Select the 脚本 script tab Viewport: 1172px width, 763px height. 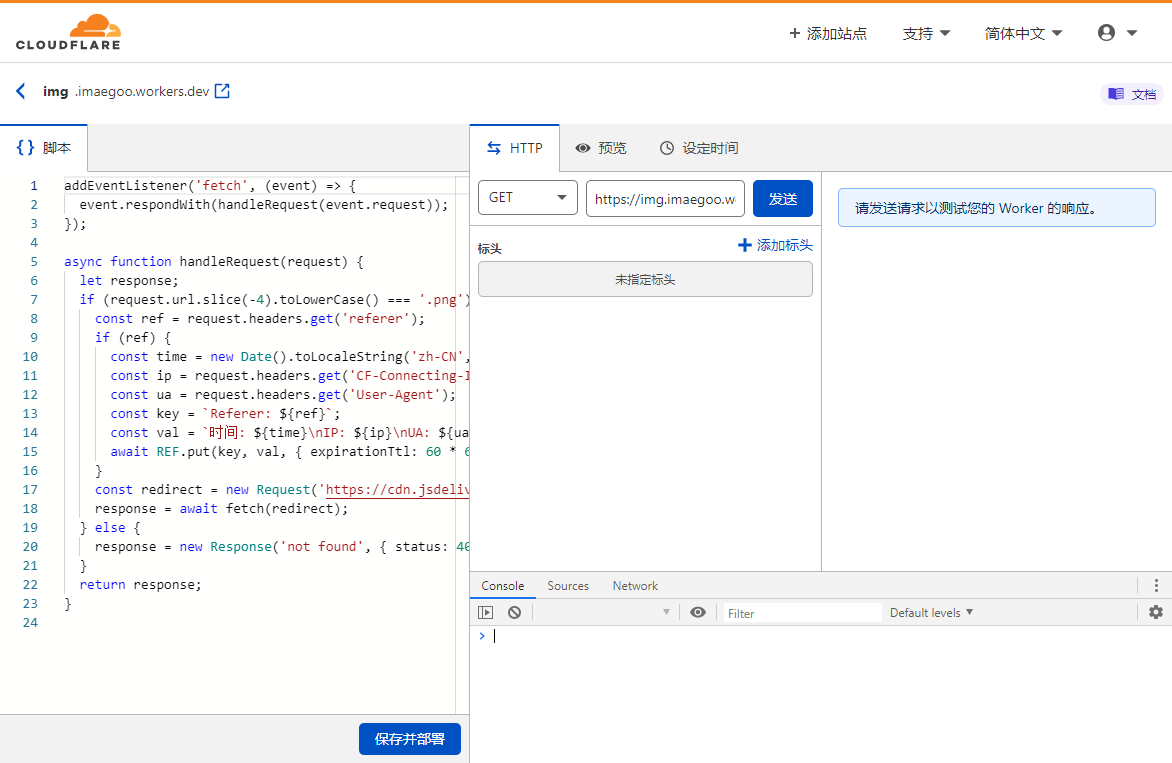click(44, 148)
